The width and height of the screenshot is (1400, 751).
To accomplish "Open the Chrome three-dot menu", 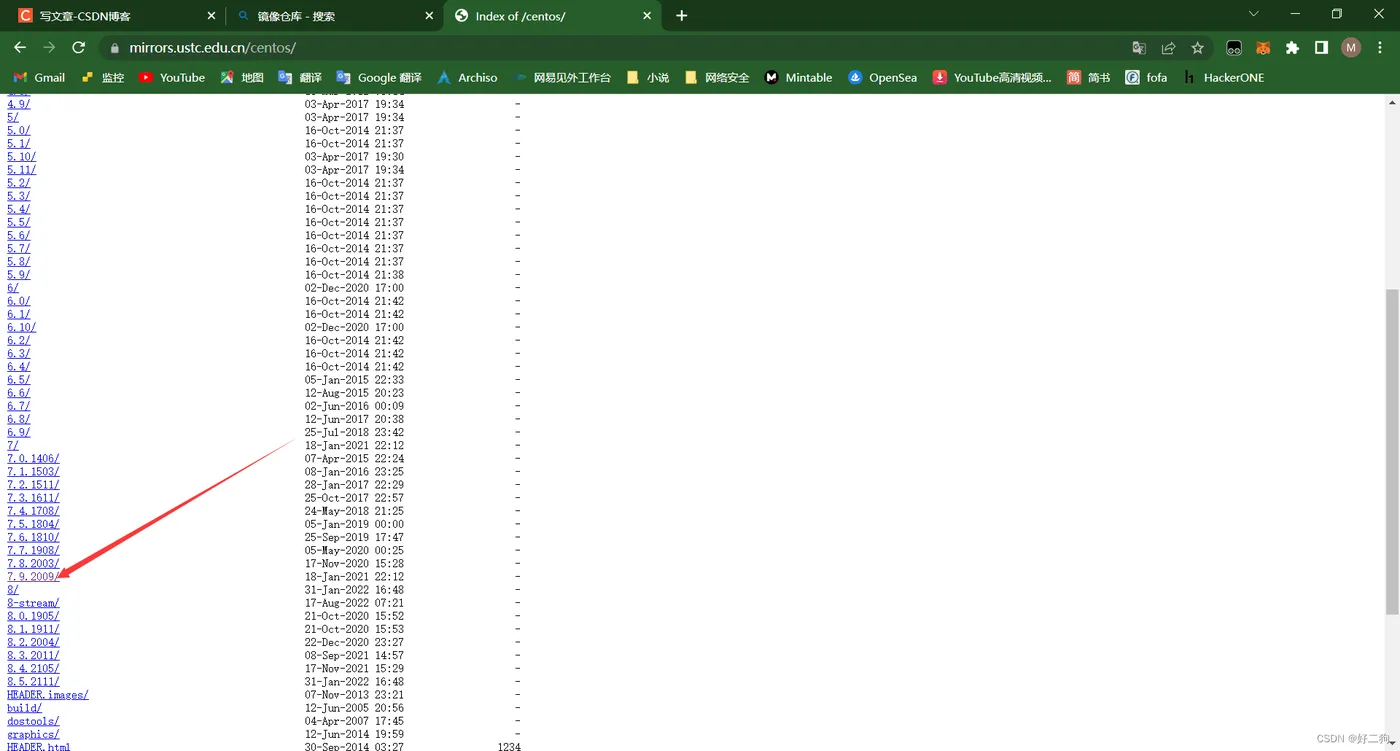I will [1381, 47].
